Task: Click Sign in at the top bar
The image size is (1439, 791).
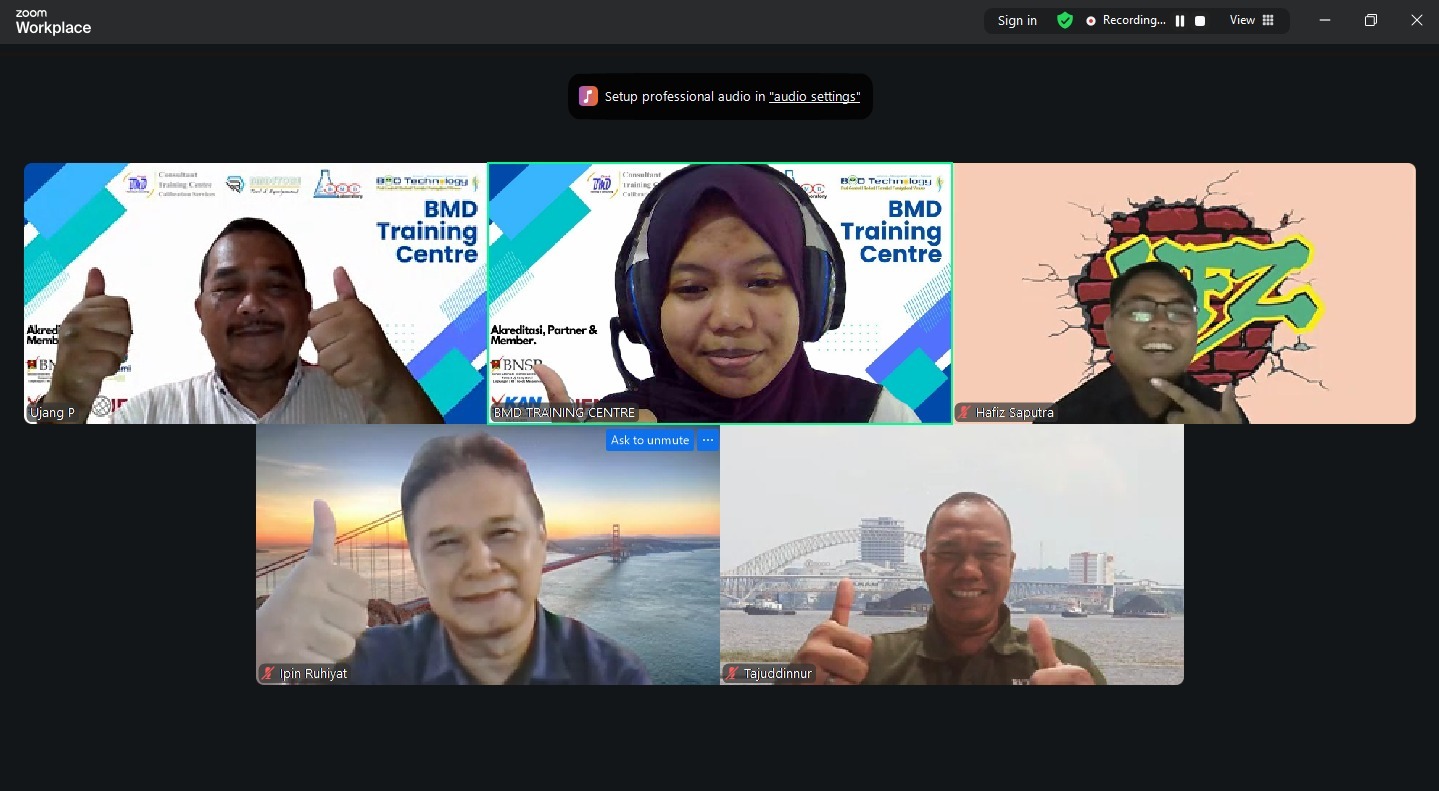Action: point(1017,21)
